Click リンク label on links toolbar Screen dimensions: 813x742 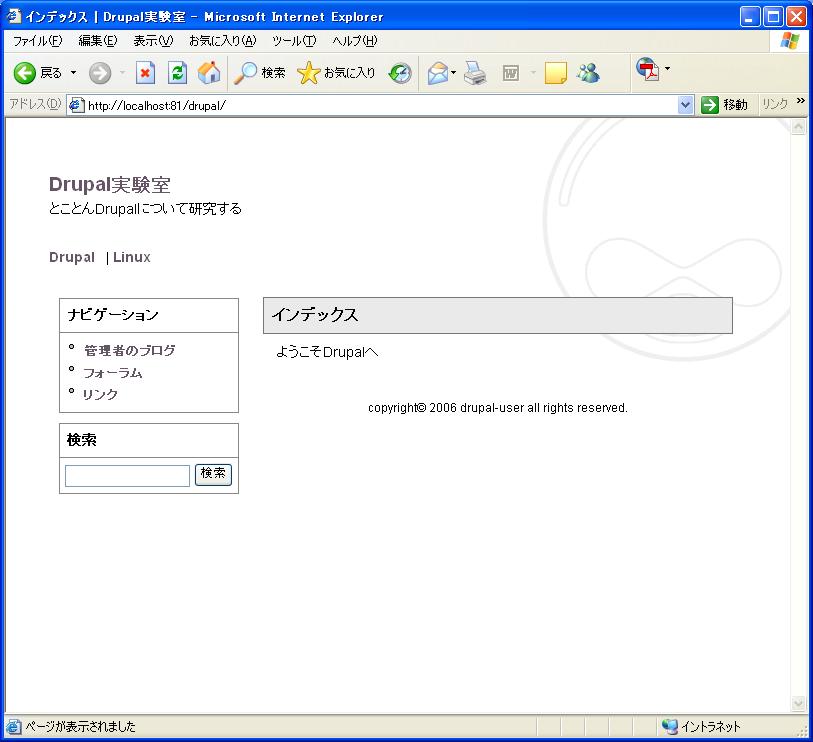pos(775,104)
